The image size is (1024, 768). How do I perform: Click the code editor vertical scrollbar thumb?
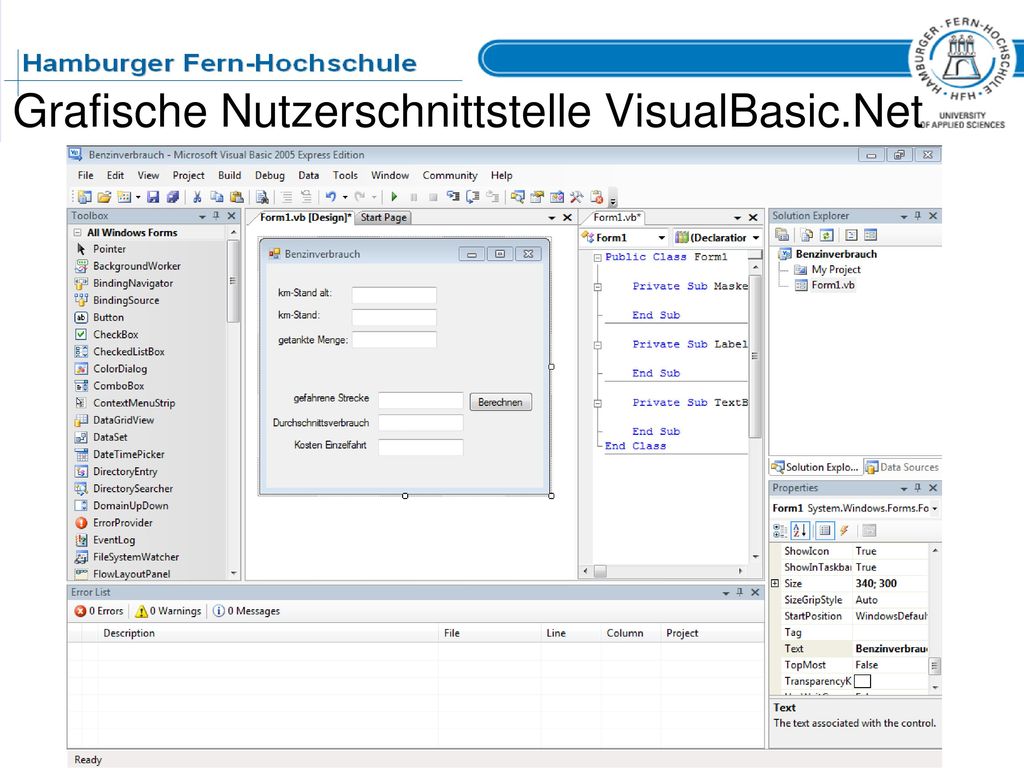click(755, 356)
